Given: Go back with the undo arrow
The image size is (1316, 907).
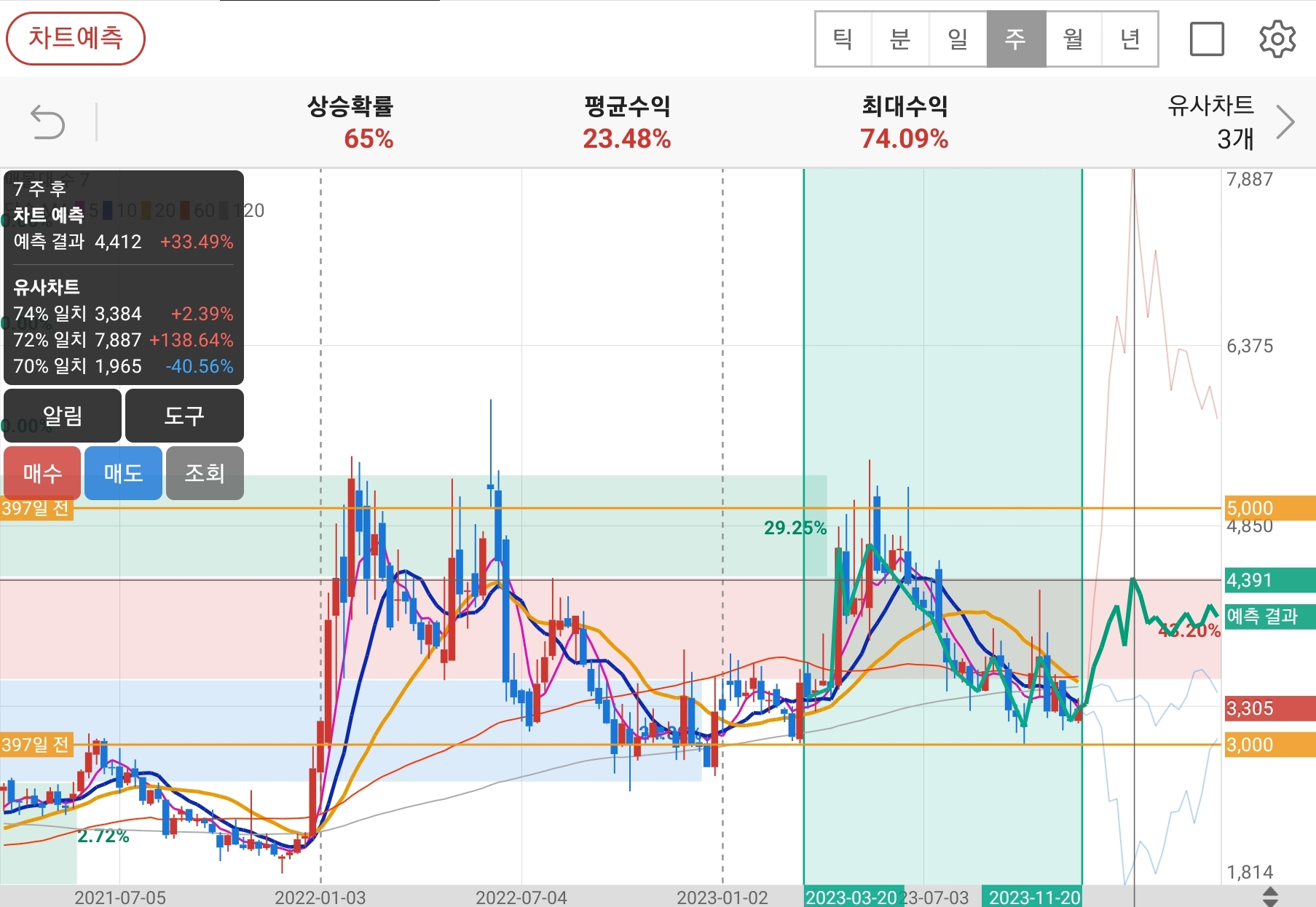Looking at the screenshot, I should tap(48, 122).
